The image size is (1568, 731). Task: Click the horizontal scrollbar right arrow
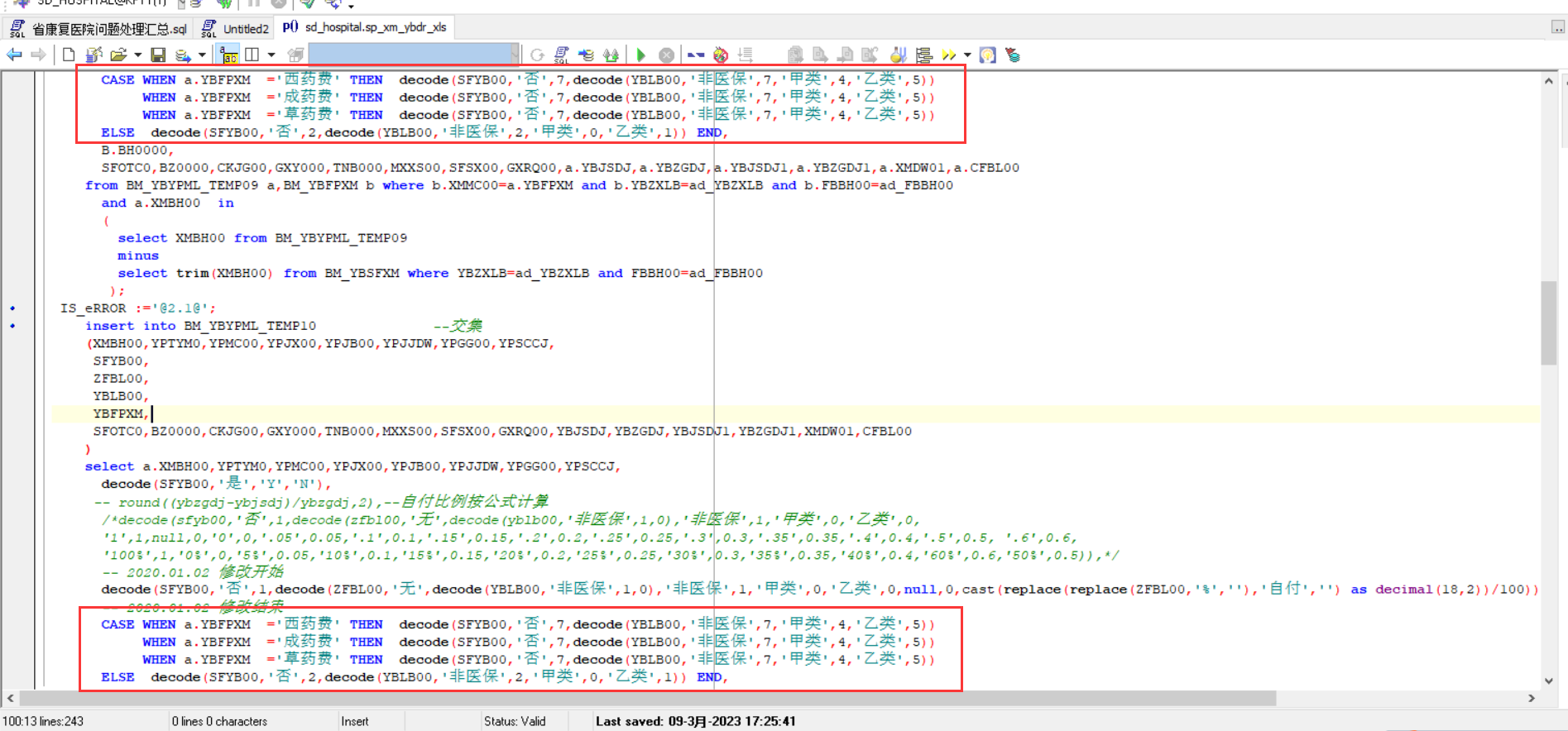(x=1531, y=699)
